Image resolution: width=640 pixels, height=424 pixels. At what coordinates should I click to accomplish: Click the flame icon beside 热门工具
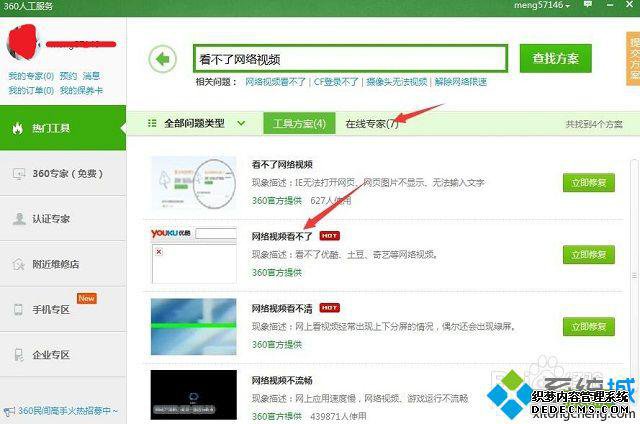[18, 128]
